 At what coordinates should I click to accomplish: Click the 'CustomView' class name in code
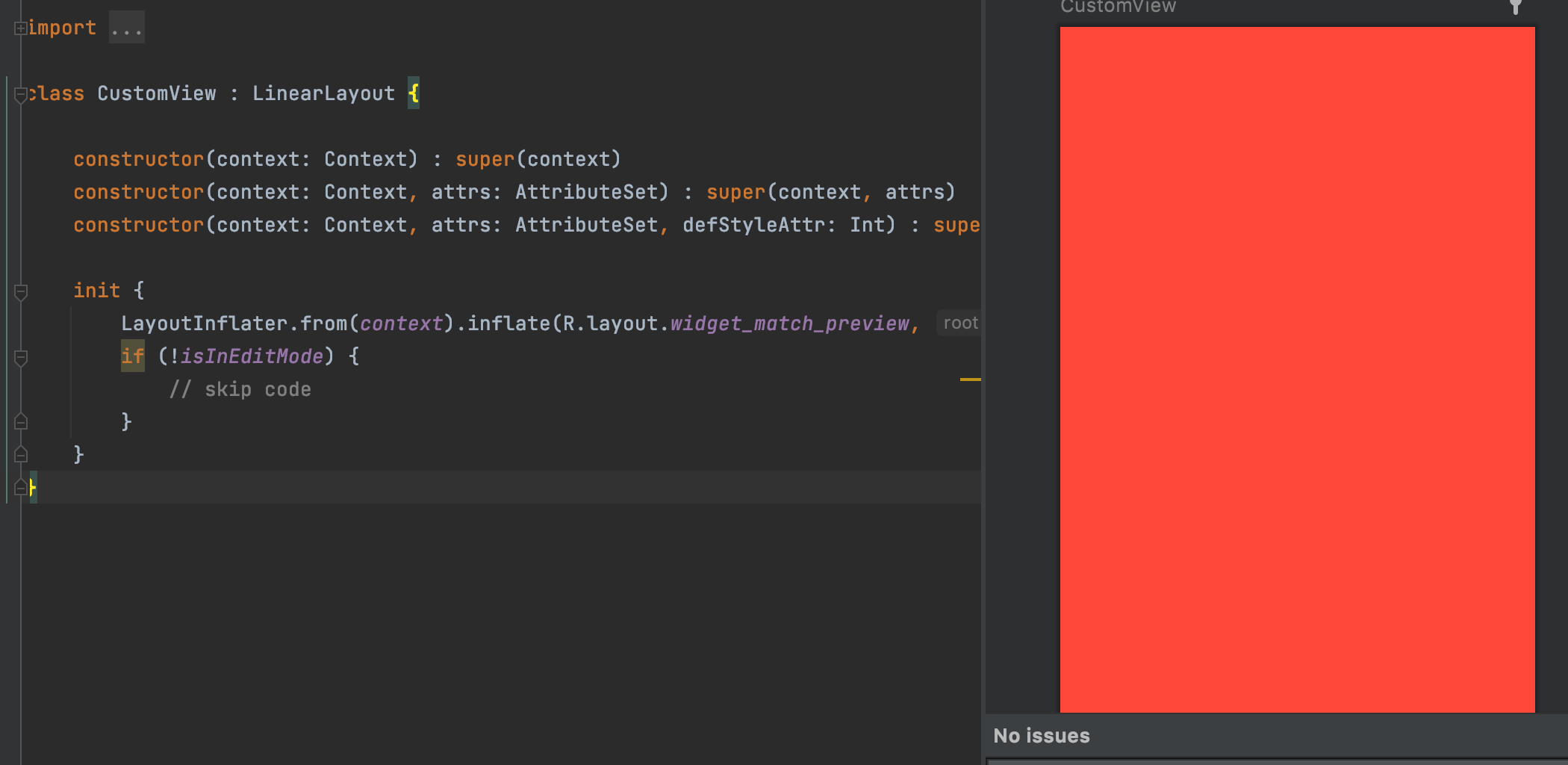[x=157, y=93]
